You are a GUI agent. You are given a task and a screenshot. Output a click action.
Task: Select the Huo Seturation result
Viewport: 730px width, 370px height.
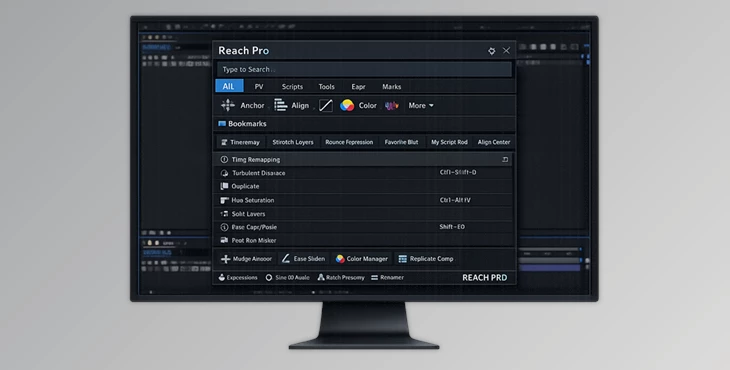[x=364, y=200]
